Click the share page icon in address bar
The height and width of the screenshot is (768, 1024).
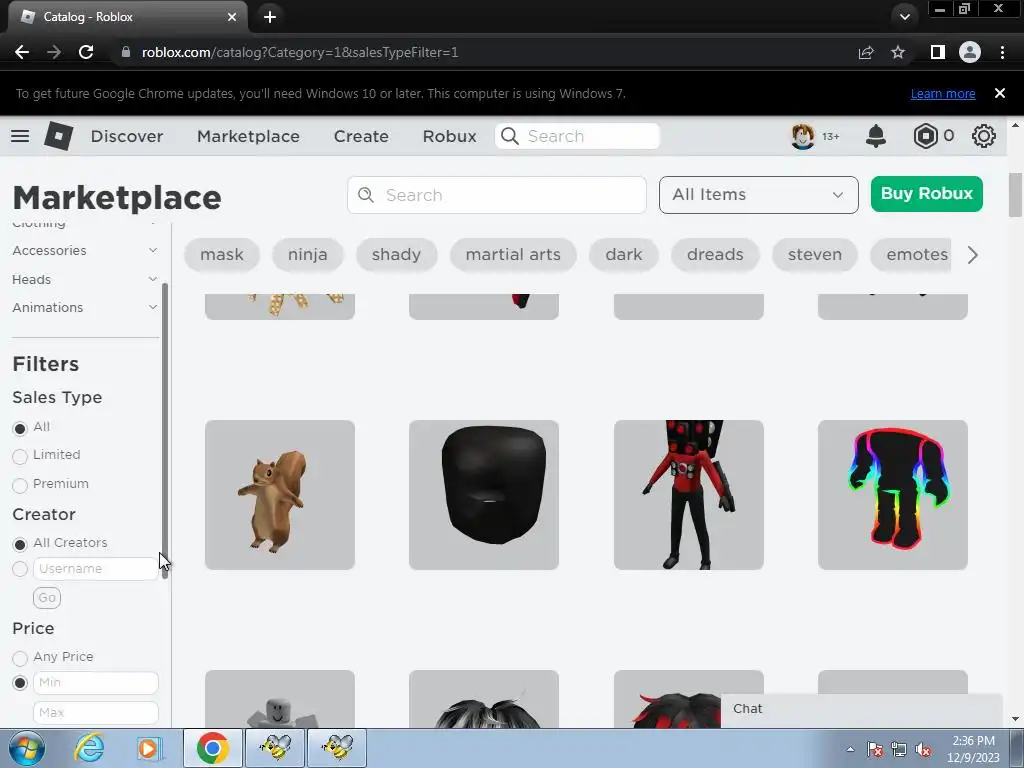tap(866, 52)
